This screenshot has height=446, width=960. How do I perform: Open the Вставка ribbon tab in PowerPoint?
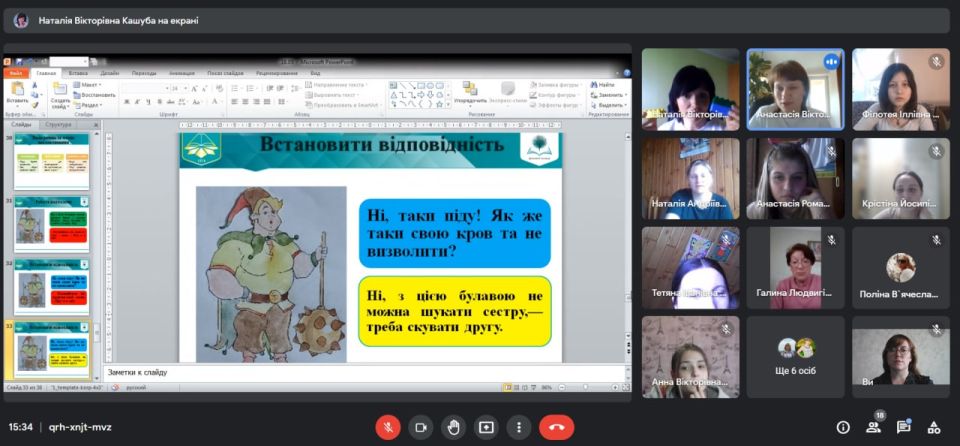click(x=78, y=73)
